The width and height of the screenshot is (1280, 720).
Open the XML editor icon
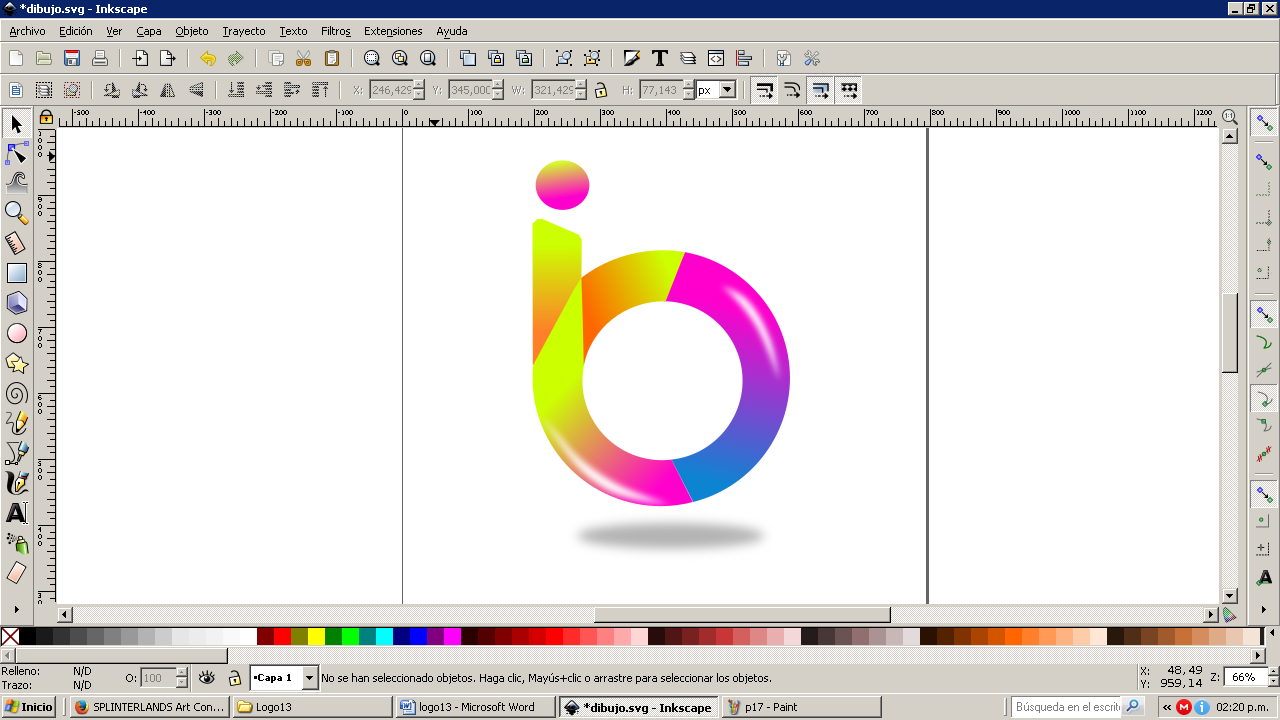tap(716, 59)
